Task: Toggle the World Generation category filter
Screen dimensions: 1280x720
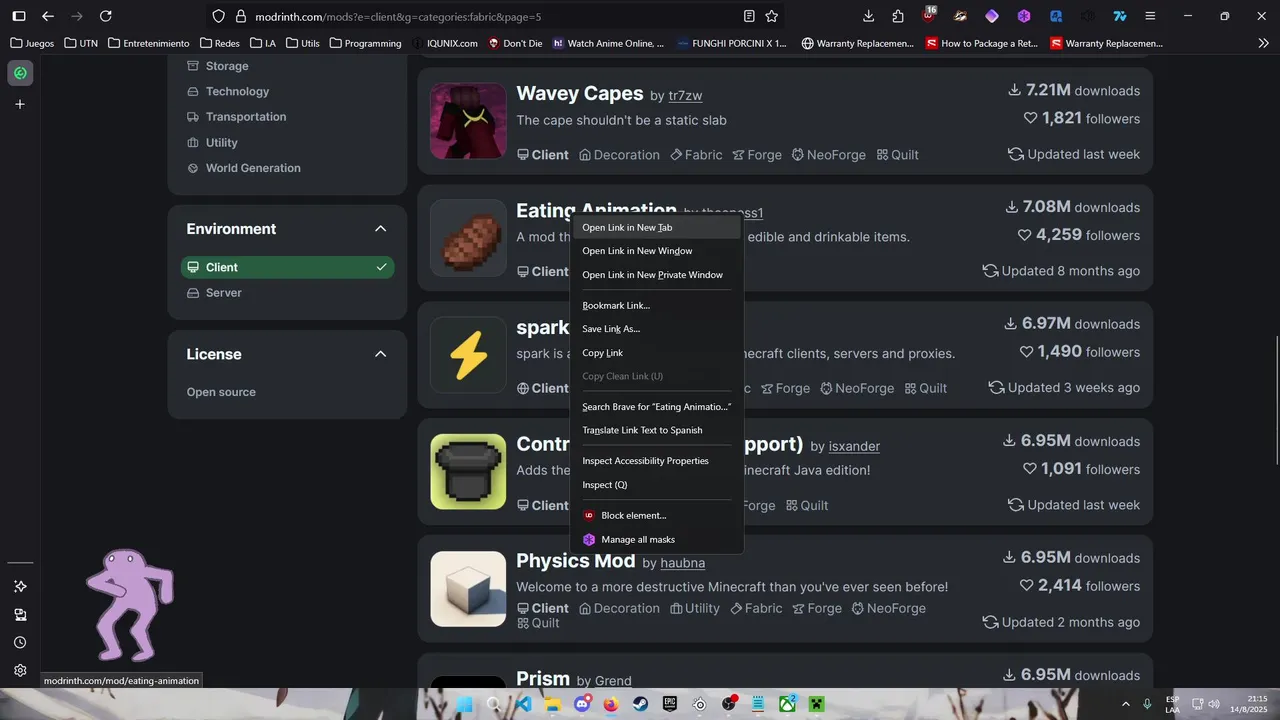Action: [244, 168]
